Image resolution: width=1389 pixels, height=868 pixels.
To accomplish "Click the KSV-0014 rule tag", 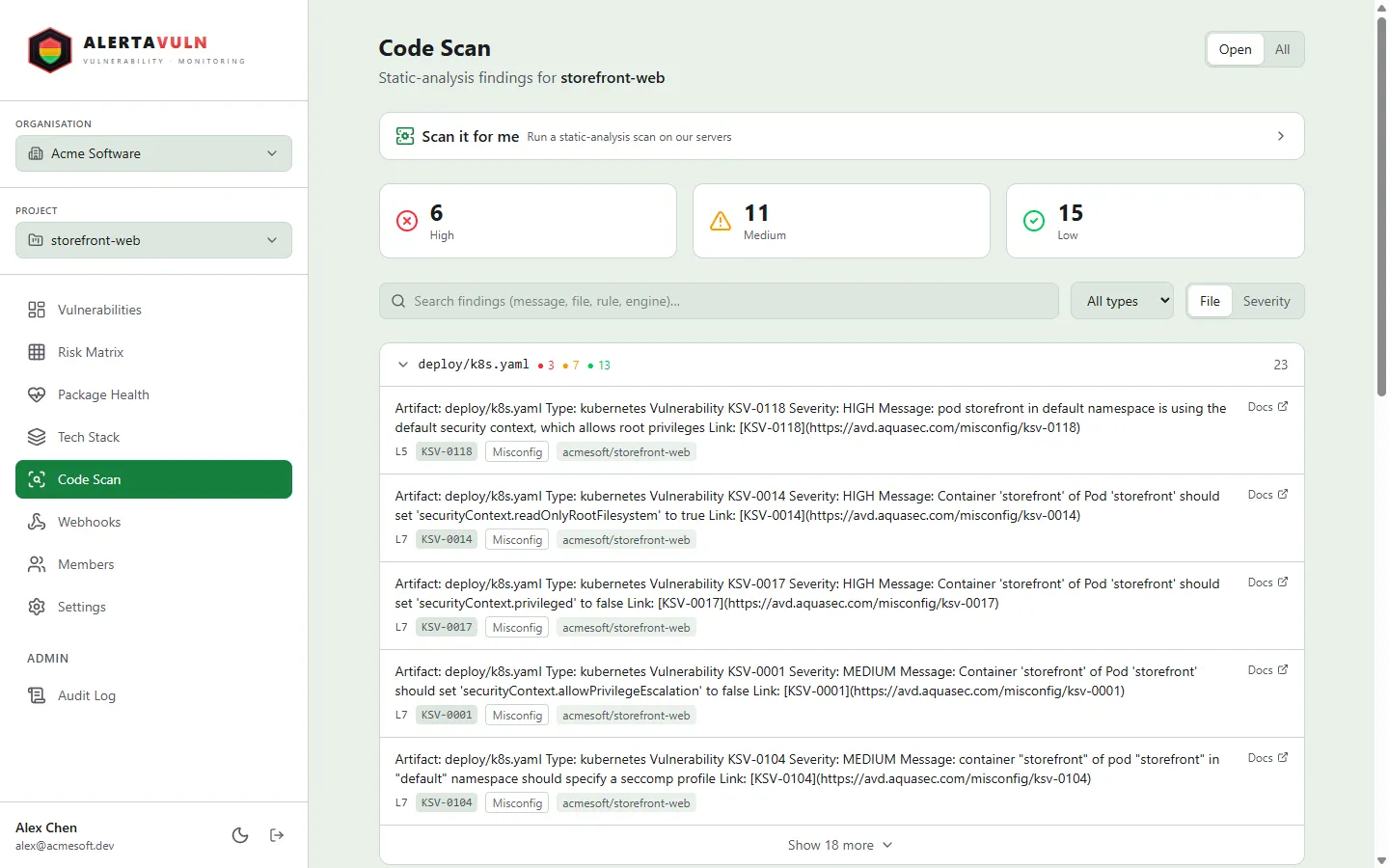I will (447, 539).
